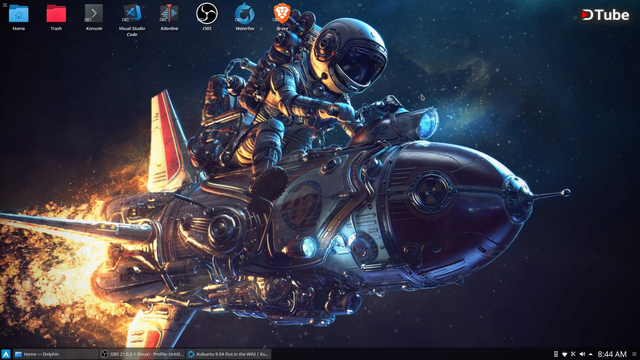Launch Waterfox browser shortcut
This screenshot has width=640, height=360.
(x=244, y=17)
